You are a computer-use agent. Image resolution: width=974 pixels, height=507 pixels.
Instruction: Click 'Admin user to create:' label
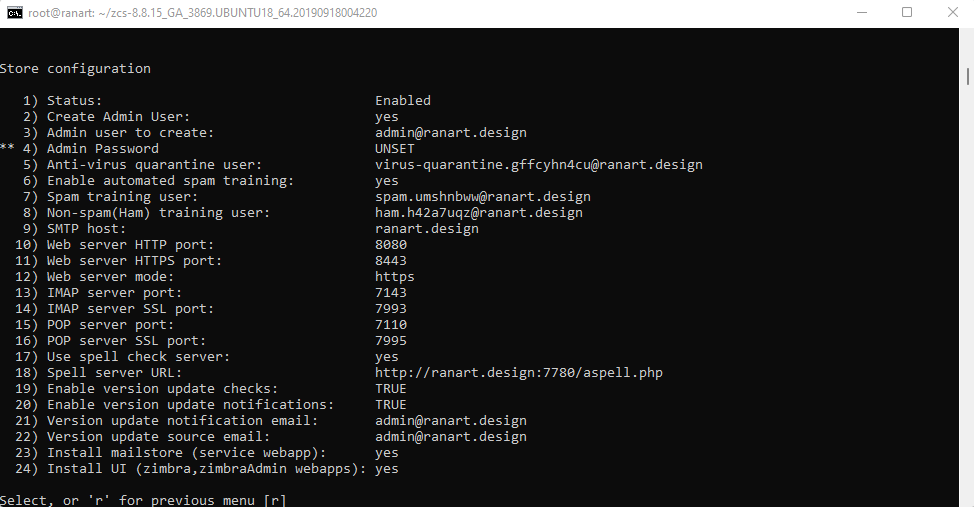(x=130, y=133)
